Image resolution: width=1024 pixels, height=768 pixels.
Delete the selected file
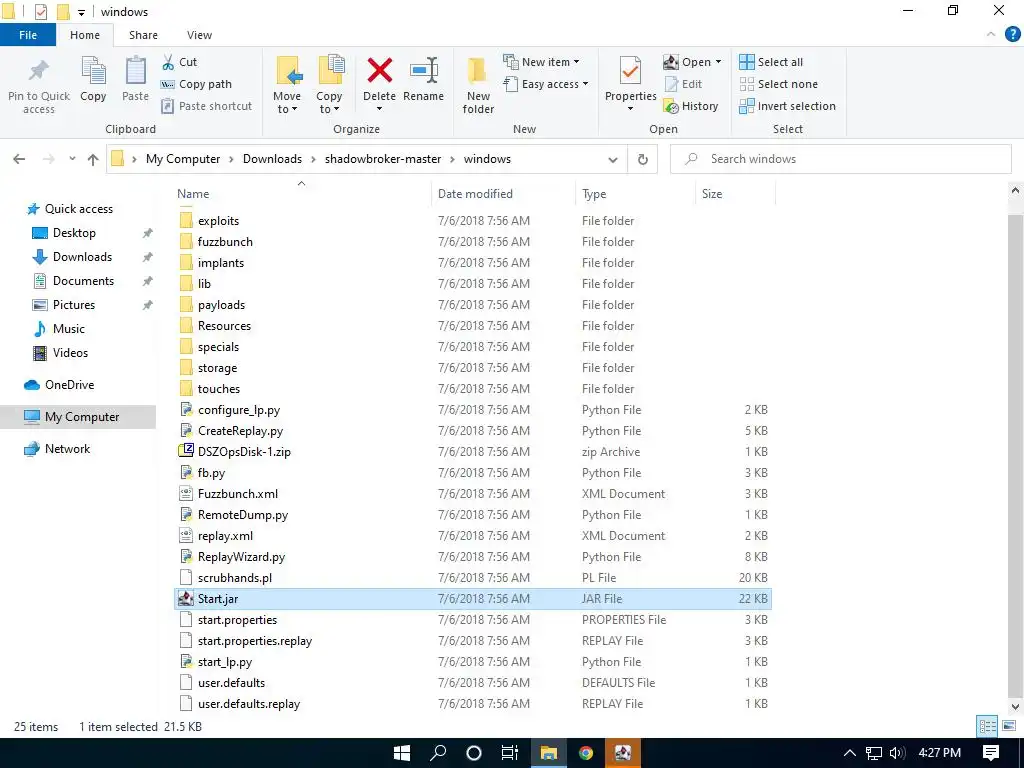379,80
